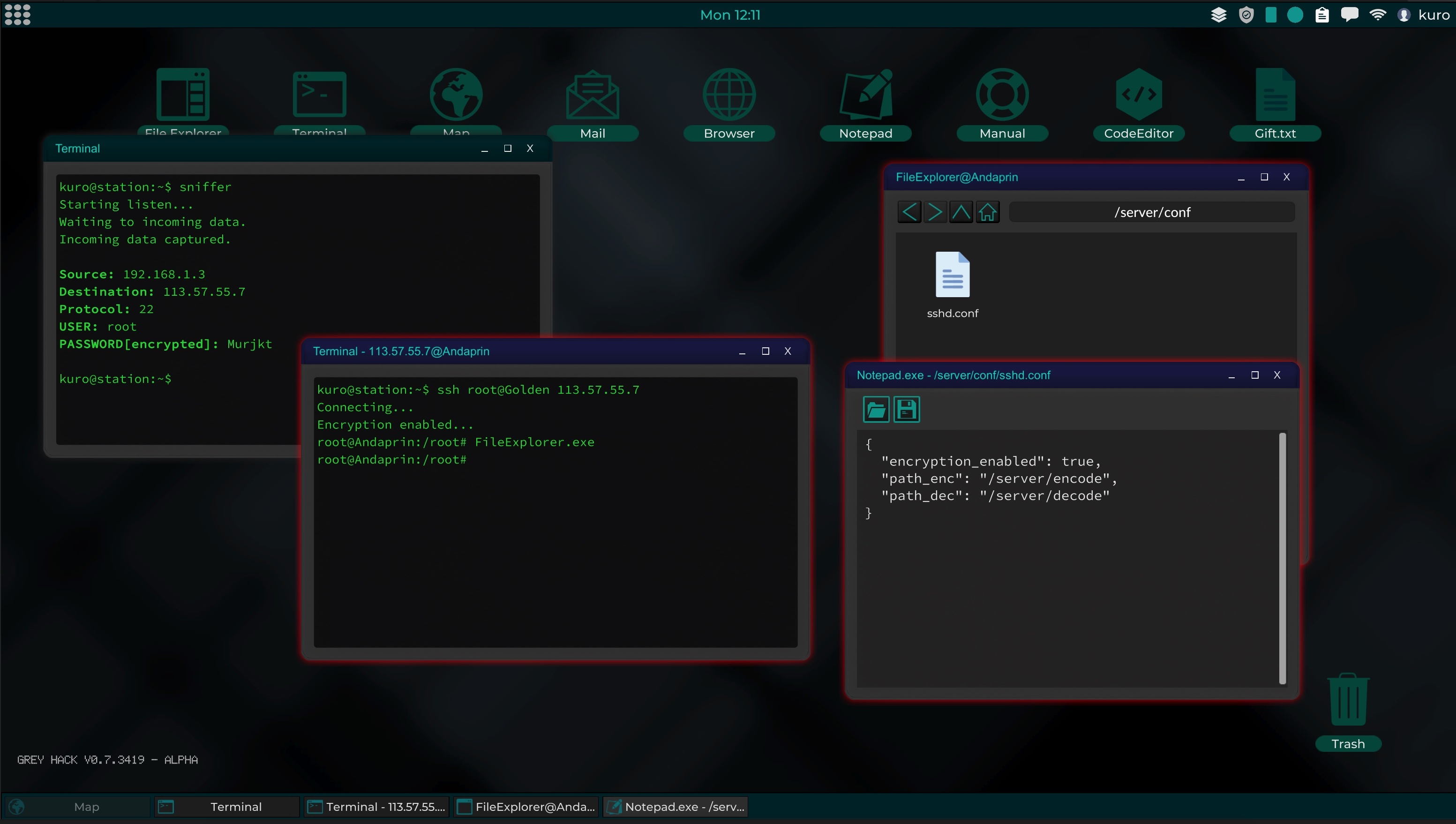
Task: Click the wifi icon in top bar
Action: pyautogui.click(x=1377, y=15)
